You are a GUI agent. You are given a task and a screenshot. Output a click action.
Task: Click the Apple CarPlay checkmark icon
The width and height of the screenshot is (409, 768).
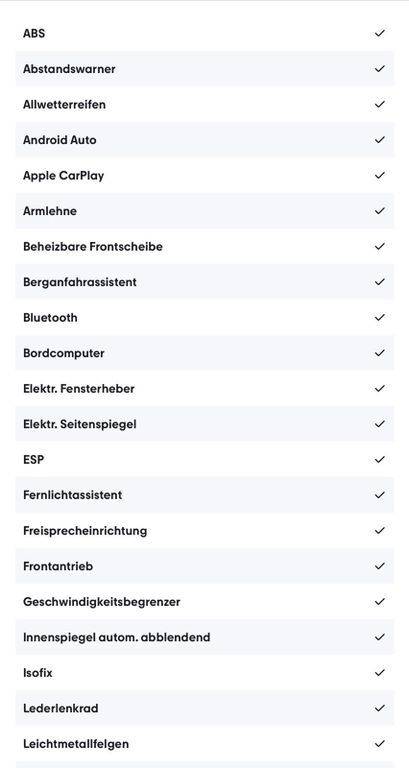(x=380, y=175)
